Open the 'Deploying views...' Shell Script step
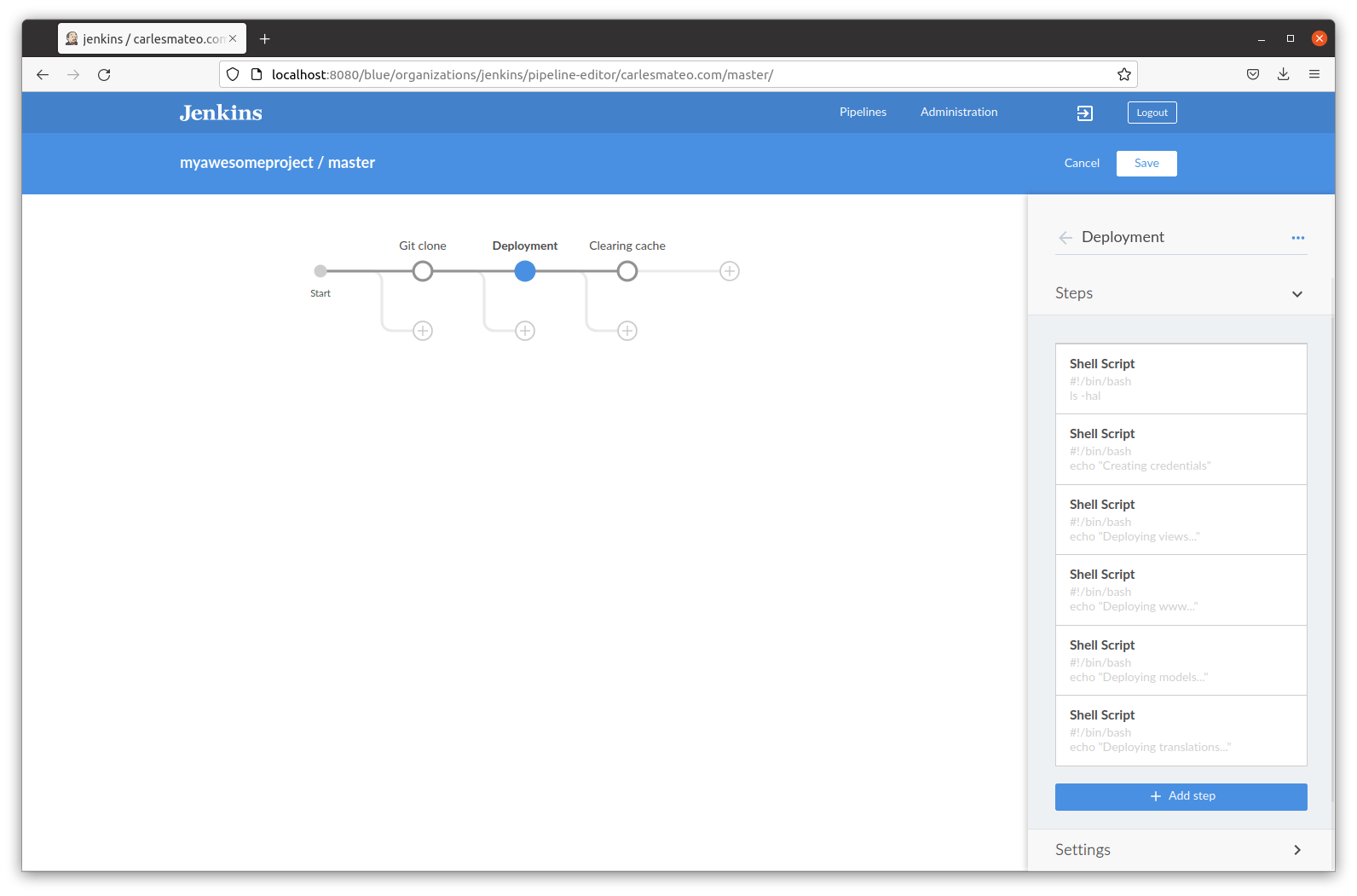 coord(1181,520)
